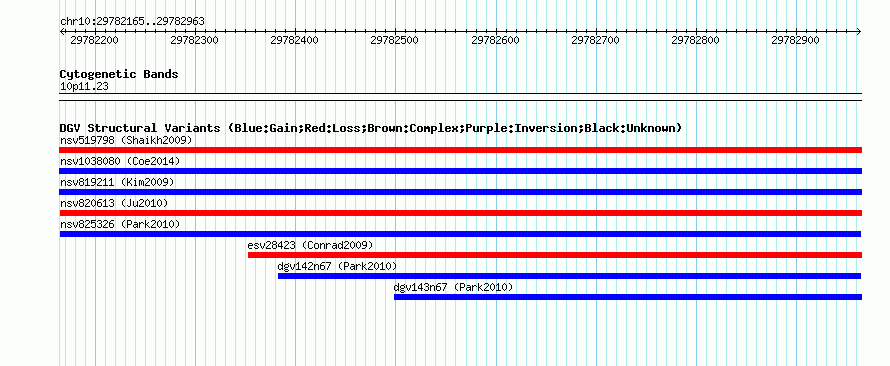Open the dgv143n67 (Park2010) variant label
Screen dimensions: 890x366
coord(454,287)
